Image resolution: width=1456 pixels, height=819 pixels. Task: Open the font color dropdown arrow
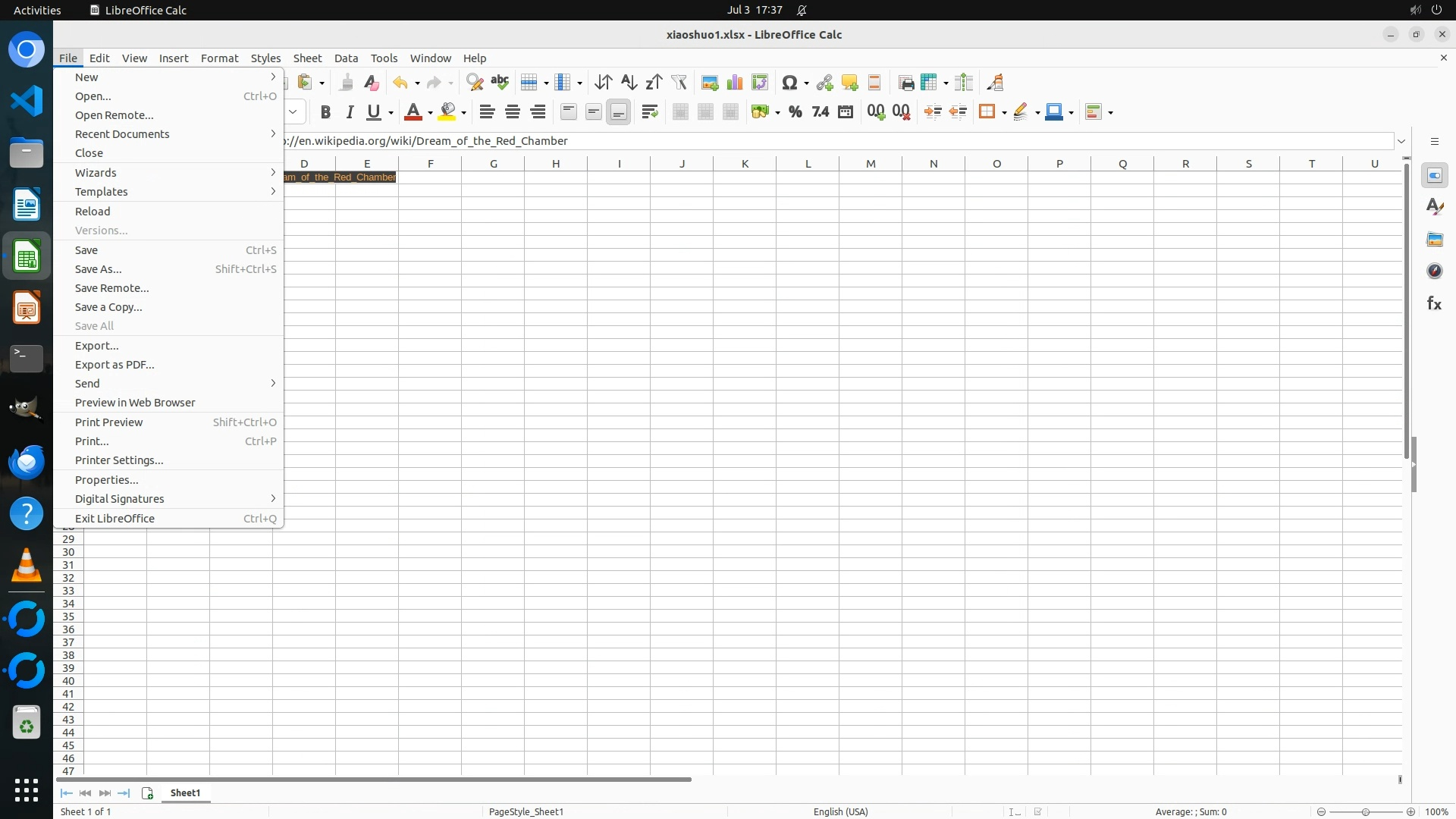pyautogui.click(x=430, y=113)
